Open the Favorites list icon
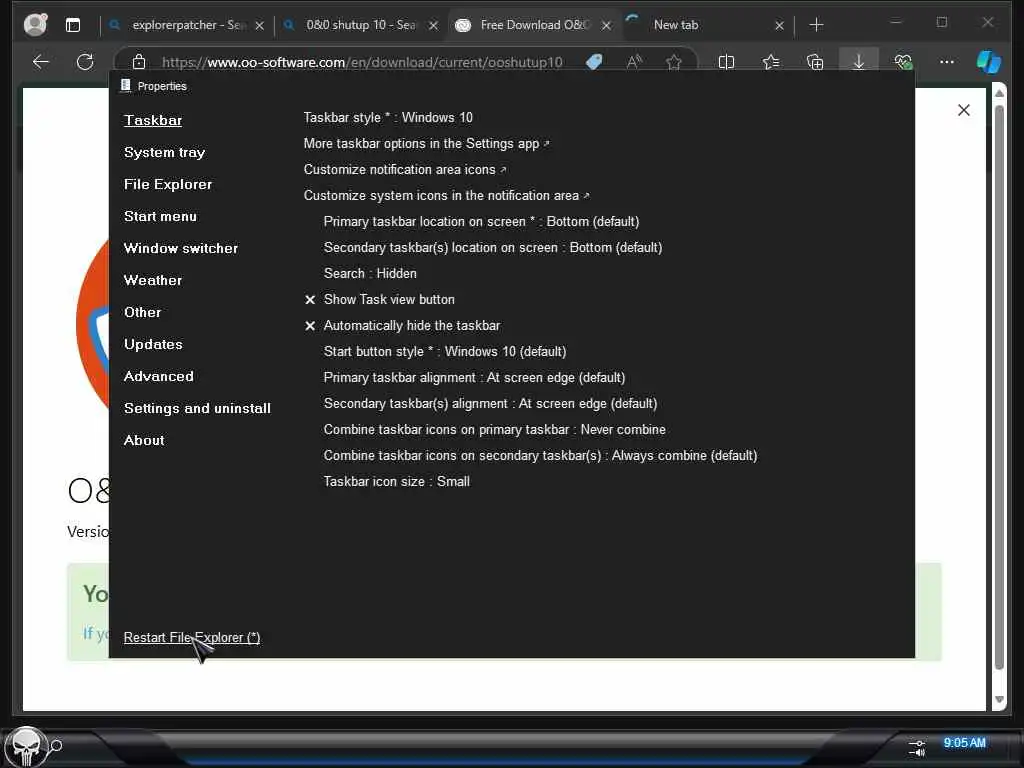Viewport: 1024px width, 768px height. [771, 62]
